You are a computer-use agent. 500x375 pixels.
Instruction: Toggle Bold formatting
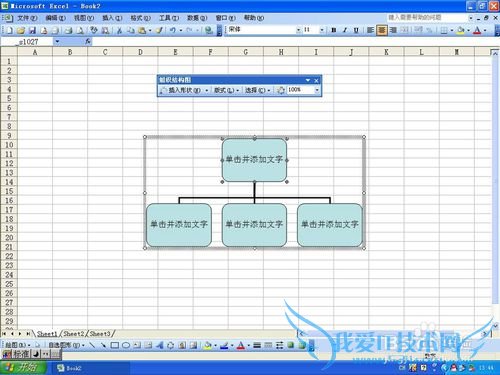tap(334, 30)
